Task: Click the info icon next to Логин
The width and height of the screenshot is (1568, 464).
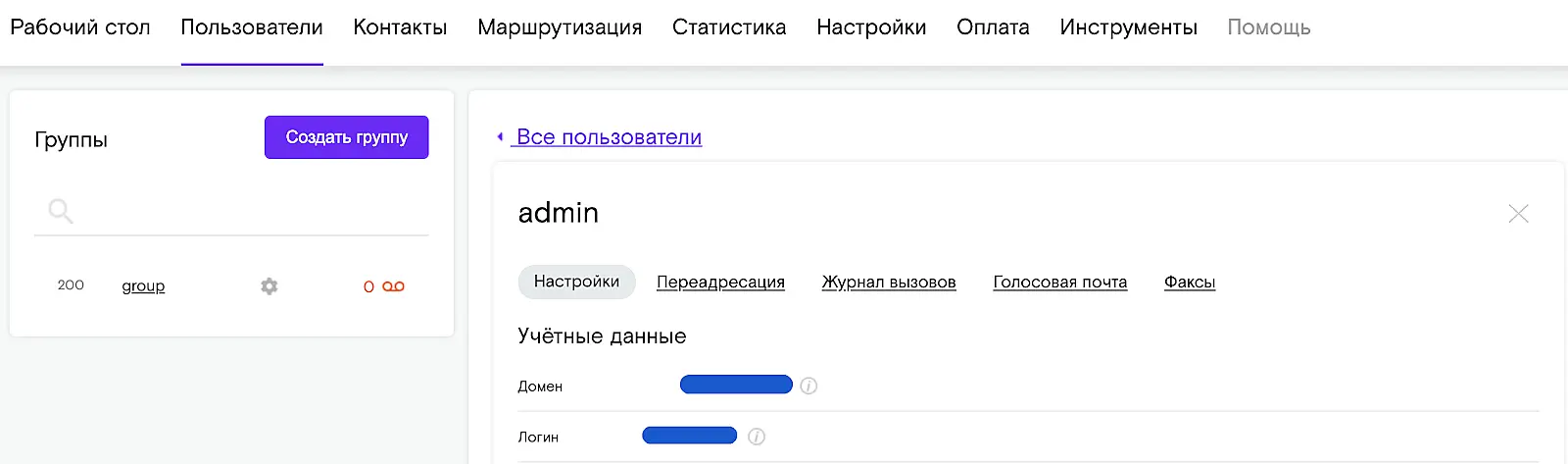Action: (757, 437)
